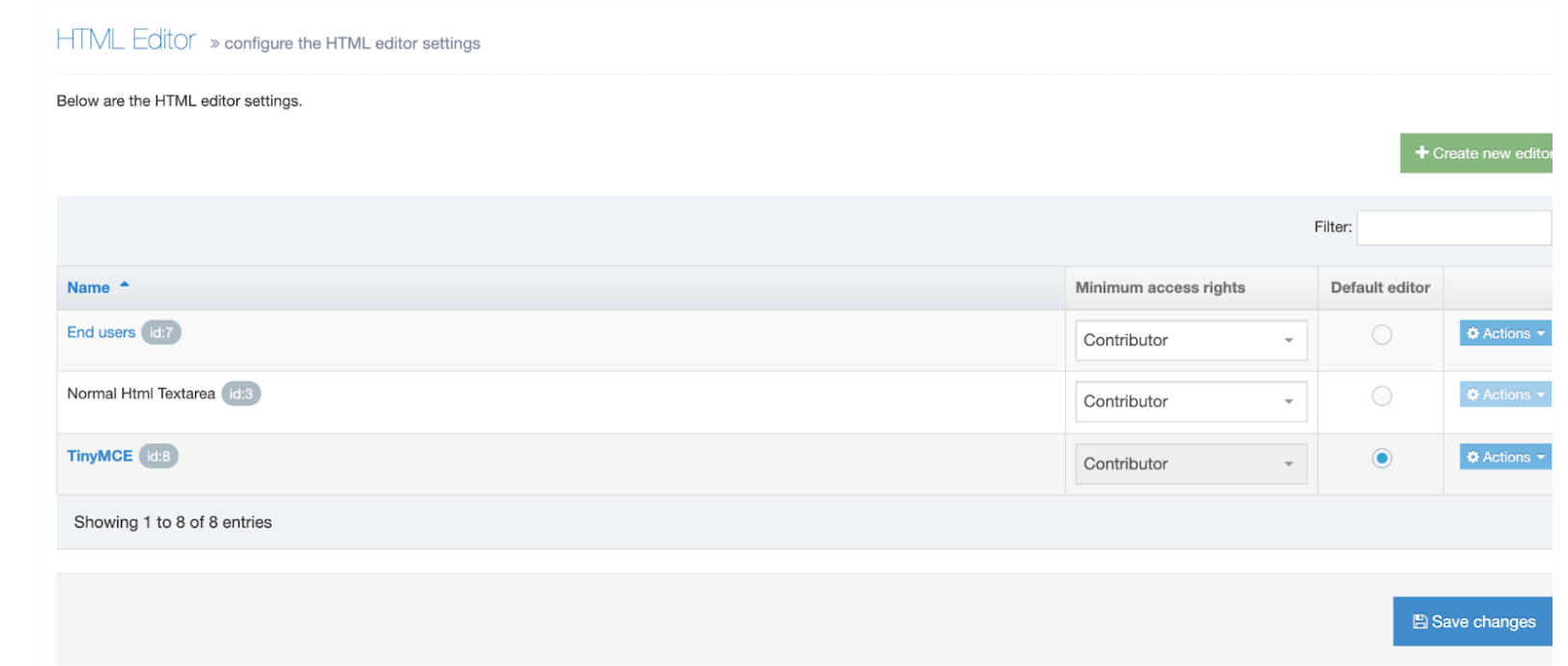Open Normal Html Textarea access rights dropdown

(x=1190, y=402)
